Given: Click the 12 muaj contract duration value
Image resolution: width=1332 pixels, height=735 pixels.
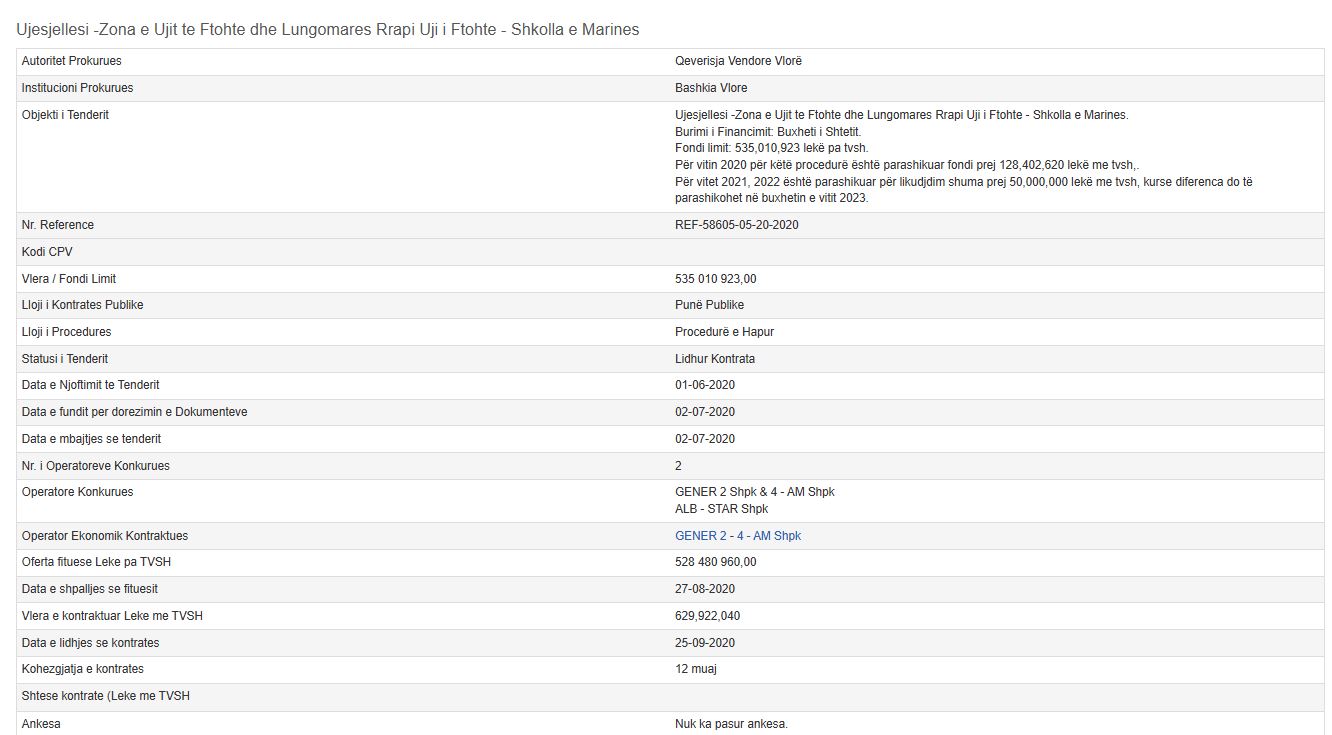Looking at the screenshot, I should click(x=696, y=669).
